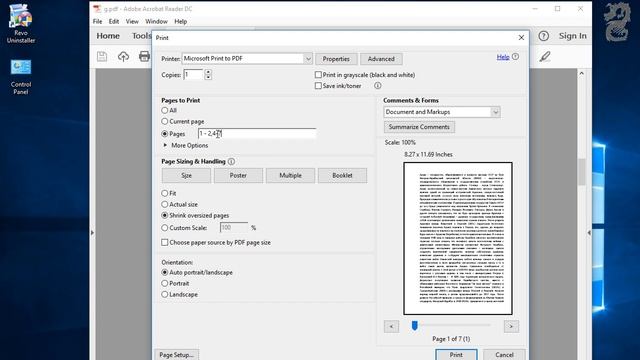Switch to the Home tab
Image resolution: width=640 pixels, height=360 pixels.
pos(108,36)
